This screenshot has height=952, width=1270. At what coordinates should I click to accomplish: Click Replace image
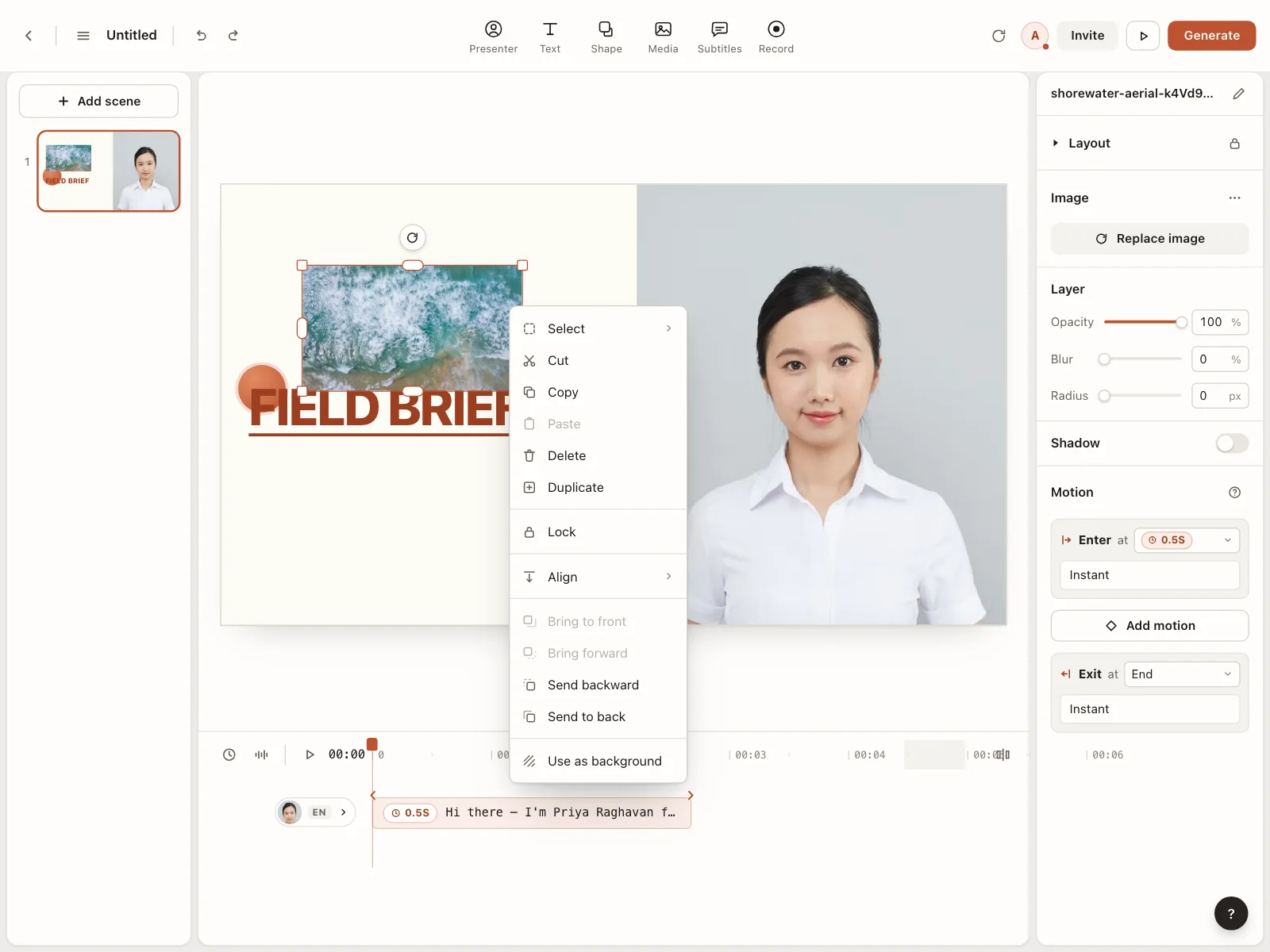click(x=1149, y=239)
